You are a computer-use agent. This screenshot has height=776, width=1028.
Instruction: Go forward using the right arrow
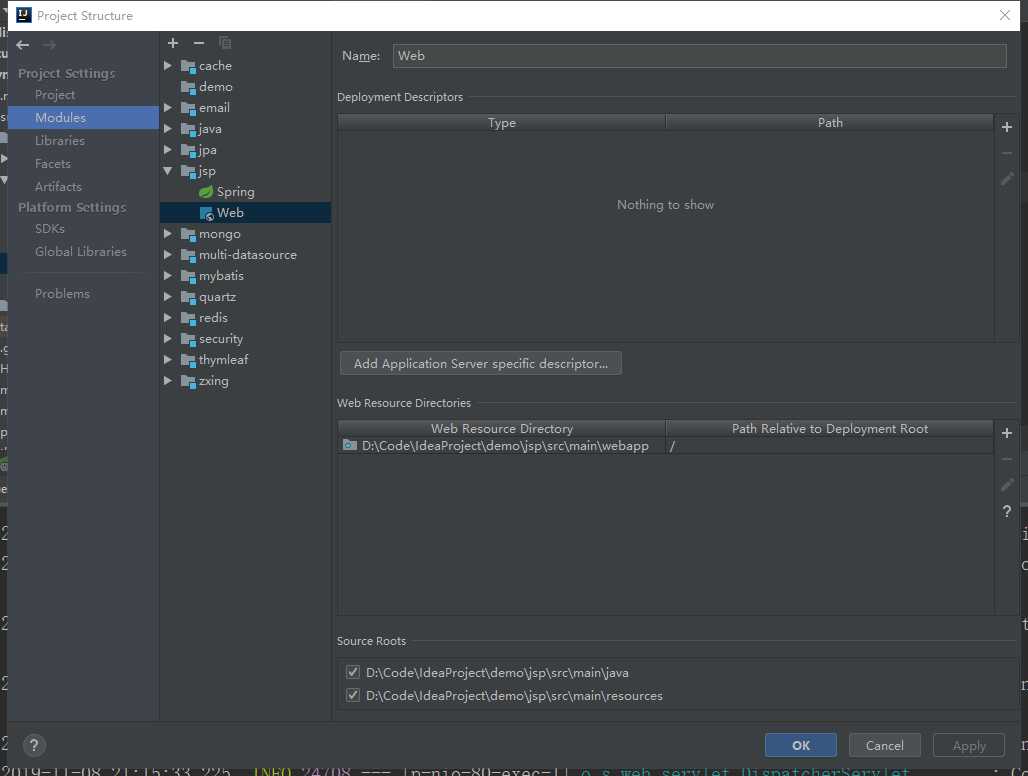49,45
